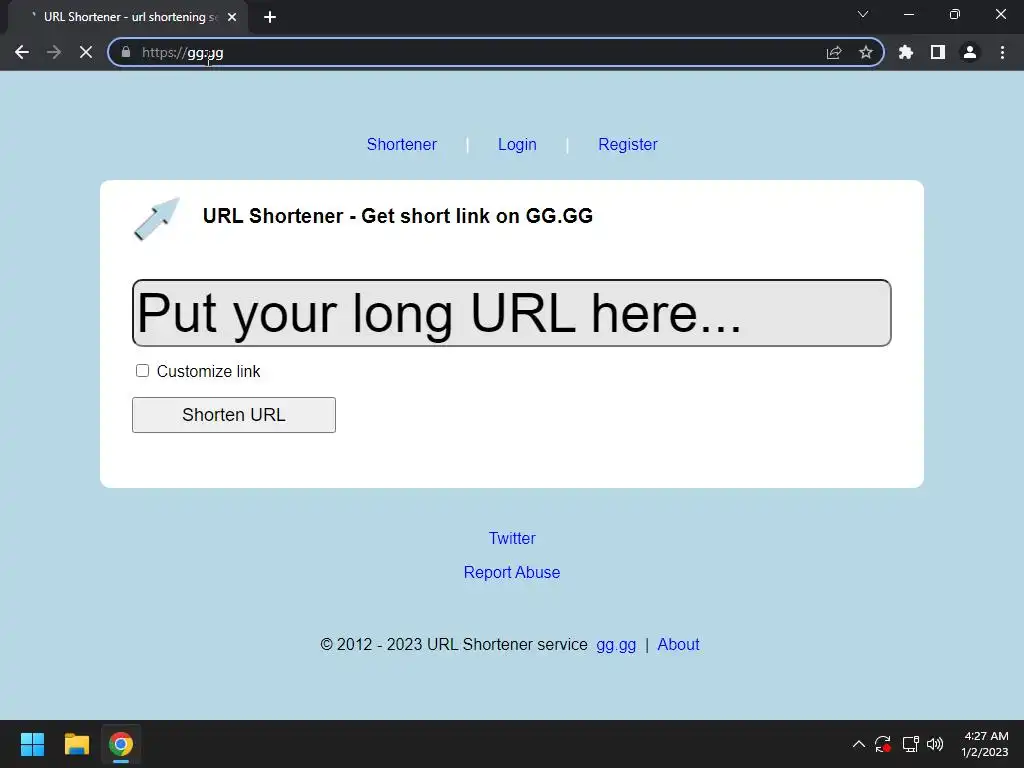Select the Chrome taskbar icon
Screen dimensions: 1024x768
point(121,744)
